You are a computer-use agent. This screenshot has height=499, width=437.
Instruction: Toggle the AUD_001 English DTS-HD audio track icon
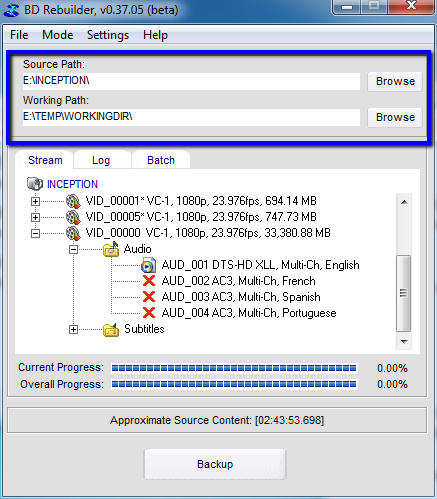[148, 265]
